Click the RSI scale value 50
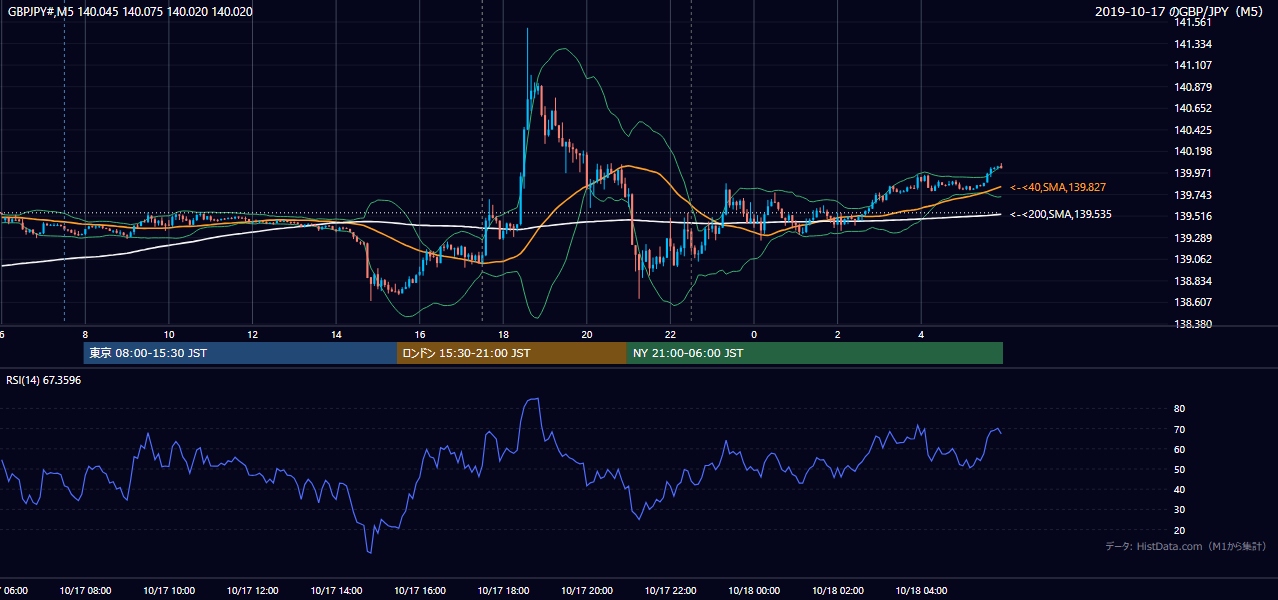This screenshot has width=1278, height=600. pos(1180,469)
